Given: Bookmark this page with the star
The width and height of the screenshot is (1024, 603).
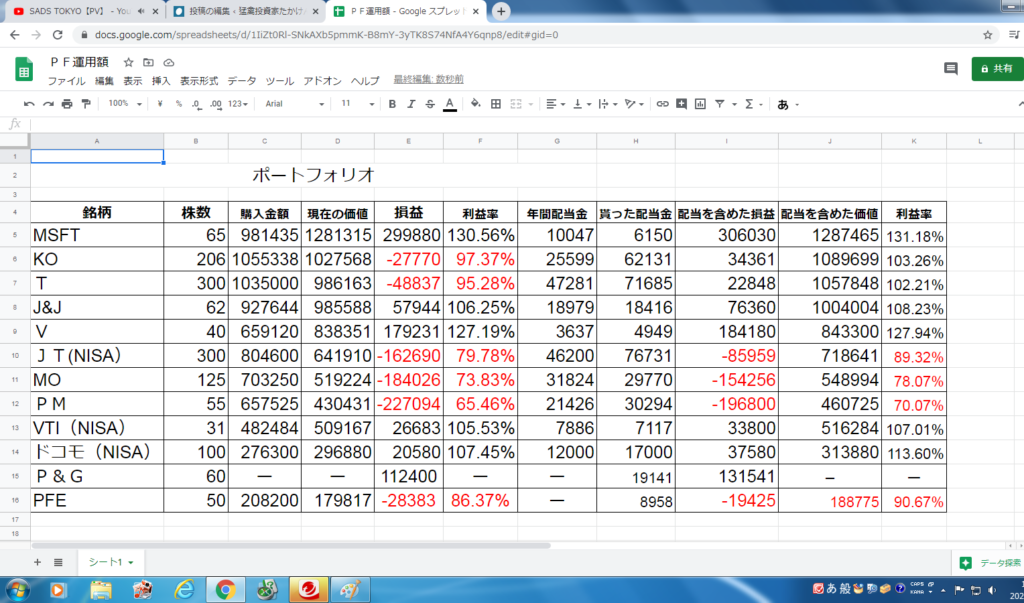Looking at the screenshot, I should pos(987,35).
